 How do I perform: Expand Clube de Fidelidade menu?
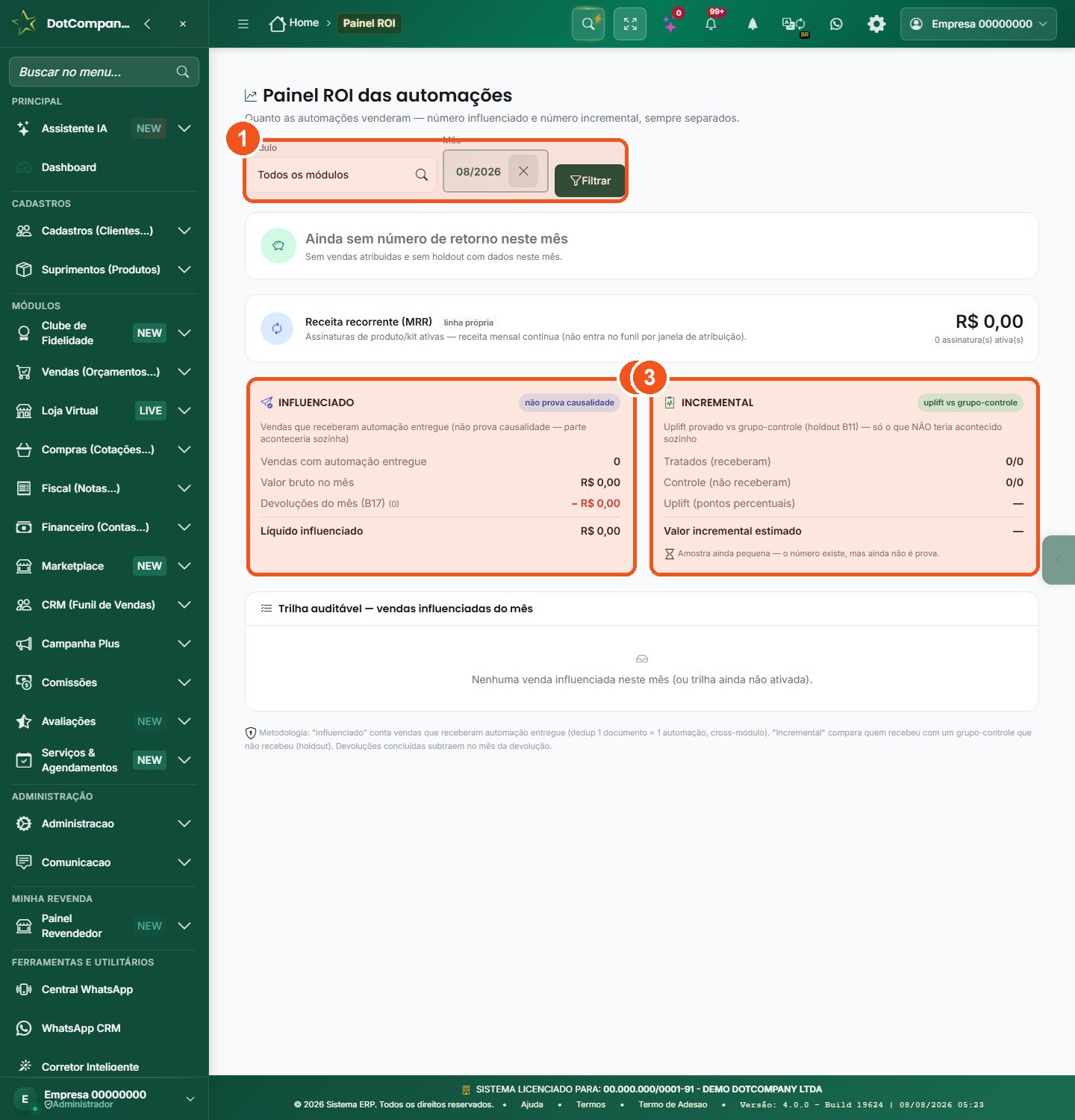(104, 333)
